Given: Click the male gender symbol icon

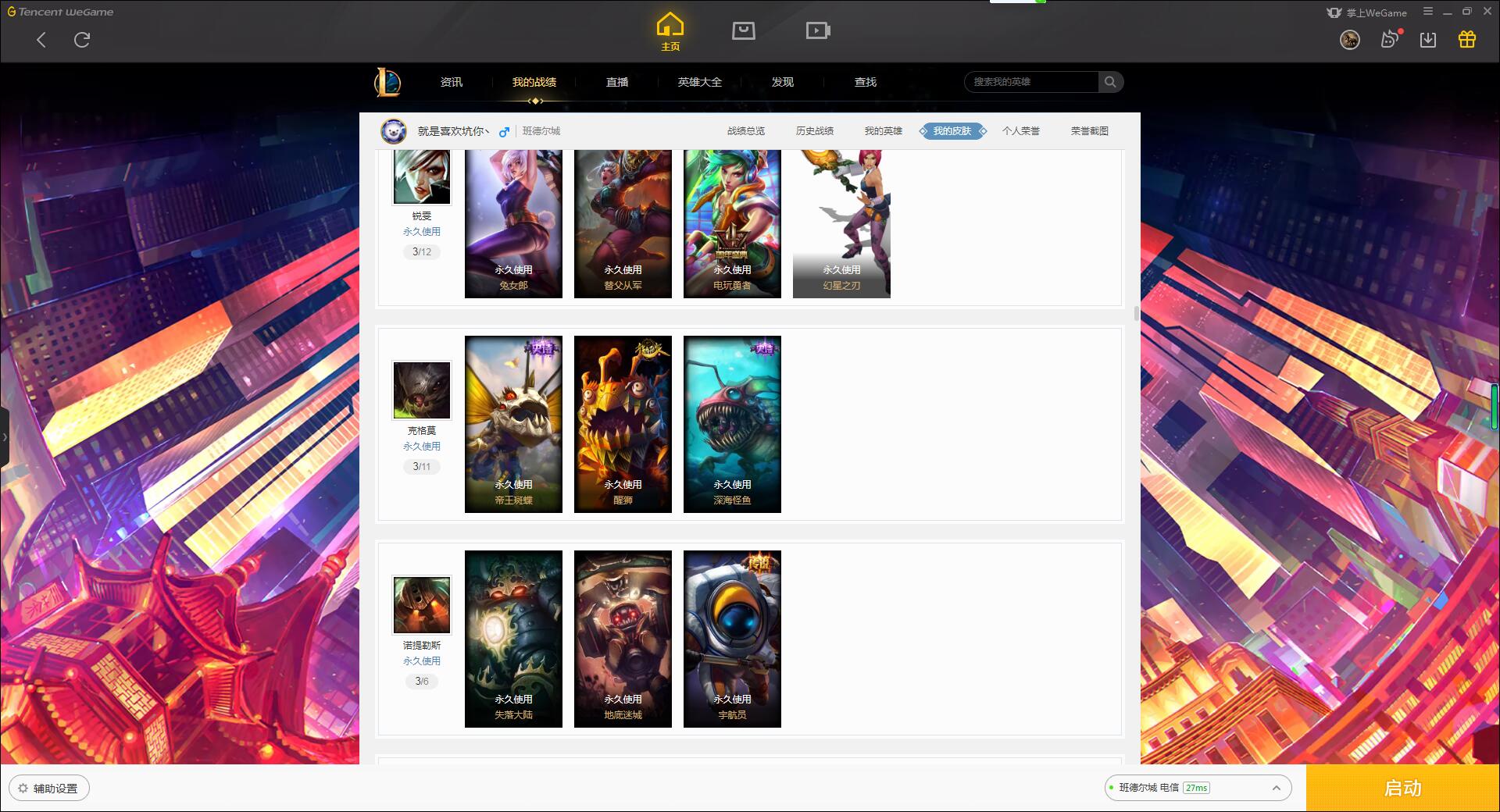Looking at the screenshot, I should pos(505,131).
